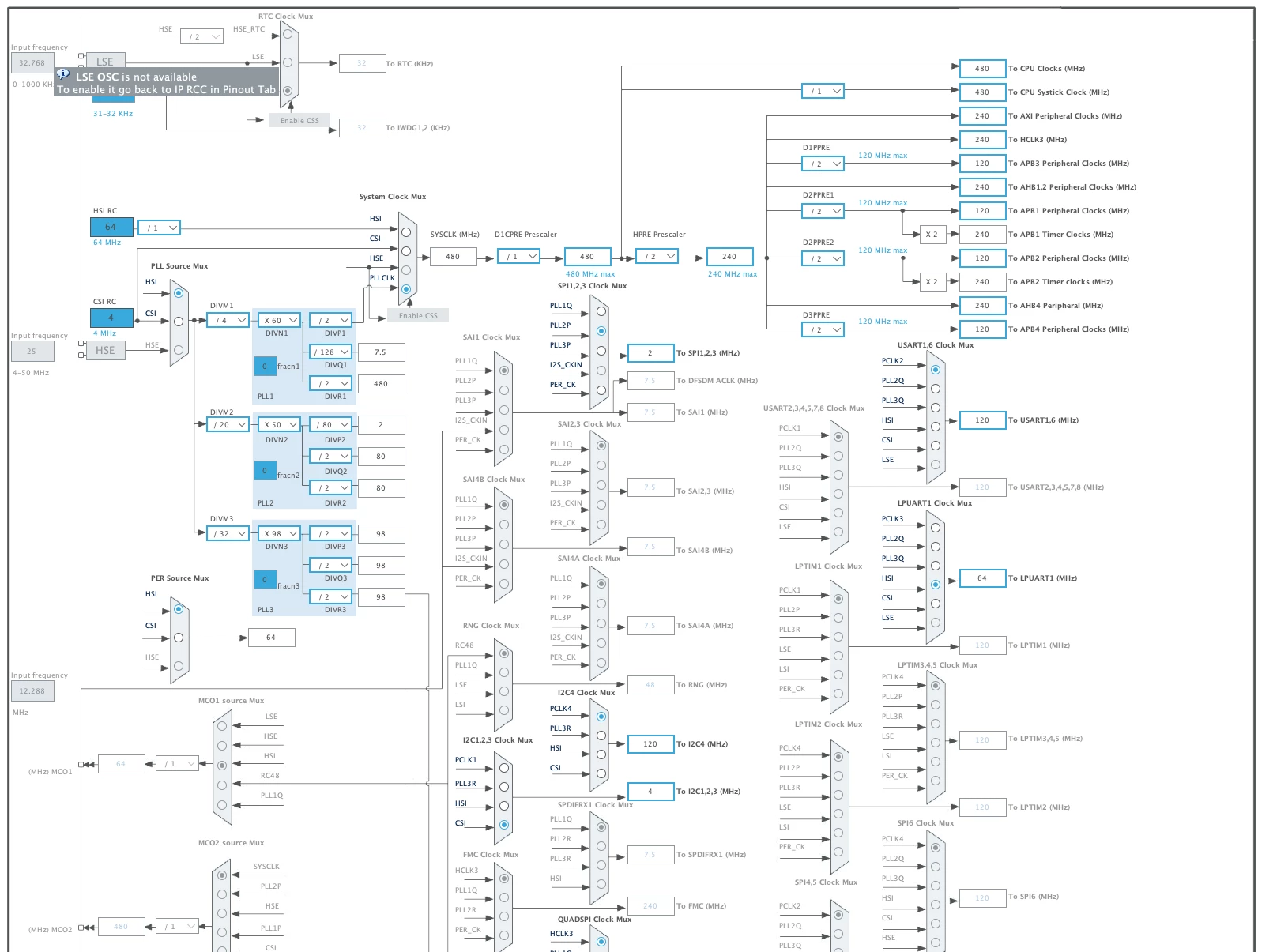
Task: Click the To SPI1,2,3 frequency field
Action: click(650, 352)
